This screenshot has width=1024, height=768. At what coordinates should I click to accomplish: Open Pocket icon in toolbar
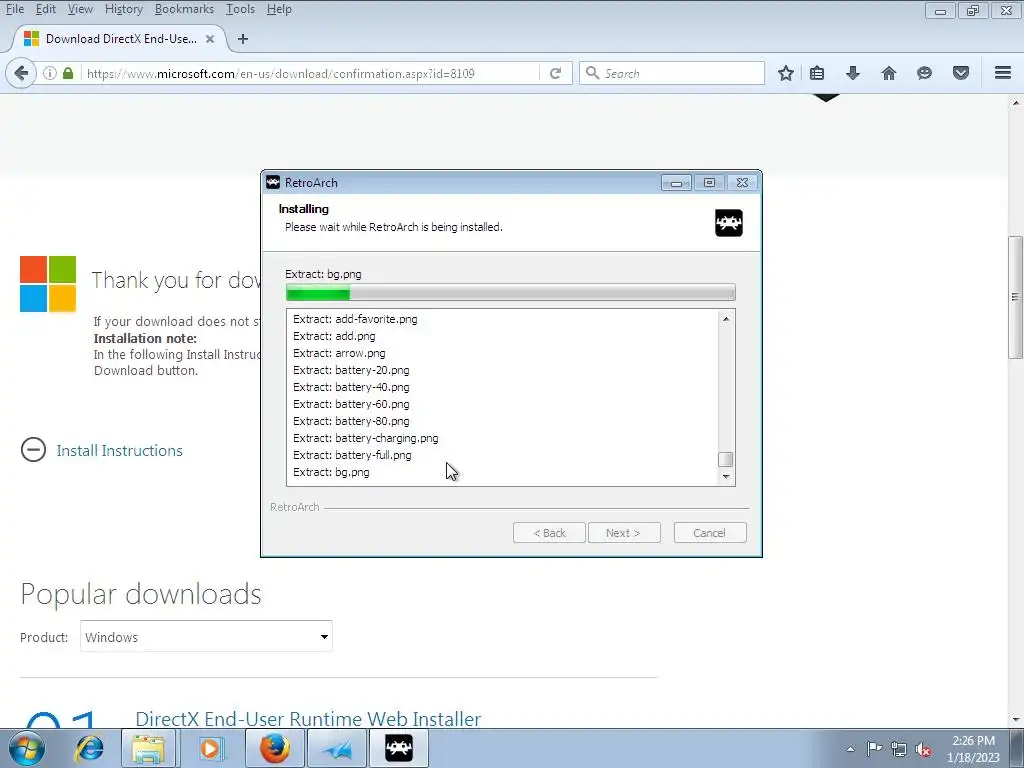coord(961,73)
